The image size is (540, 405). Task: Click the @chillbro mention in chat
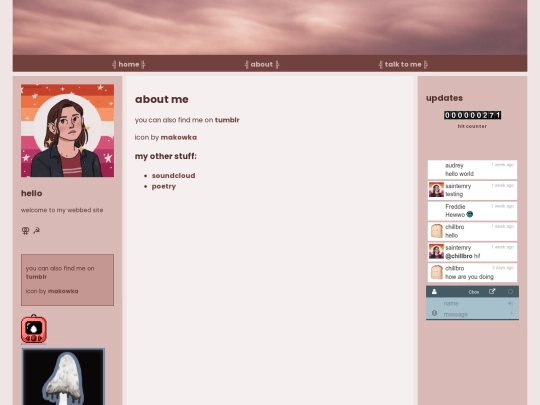pyautogui.click(x=459, y=256)
